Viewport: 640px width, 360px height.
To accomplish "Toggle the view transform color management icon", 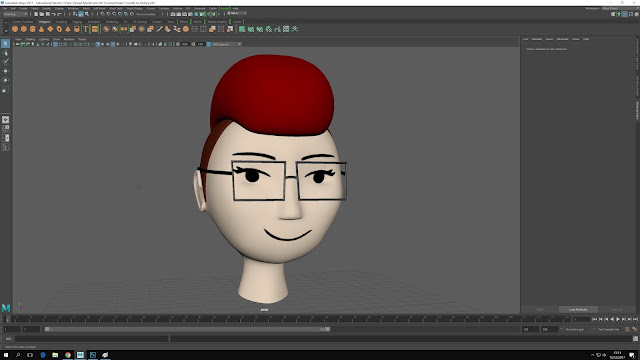I will click(x=209, y=44).
